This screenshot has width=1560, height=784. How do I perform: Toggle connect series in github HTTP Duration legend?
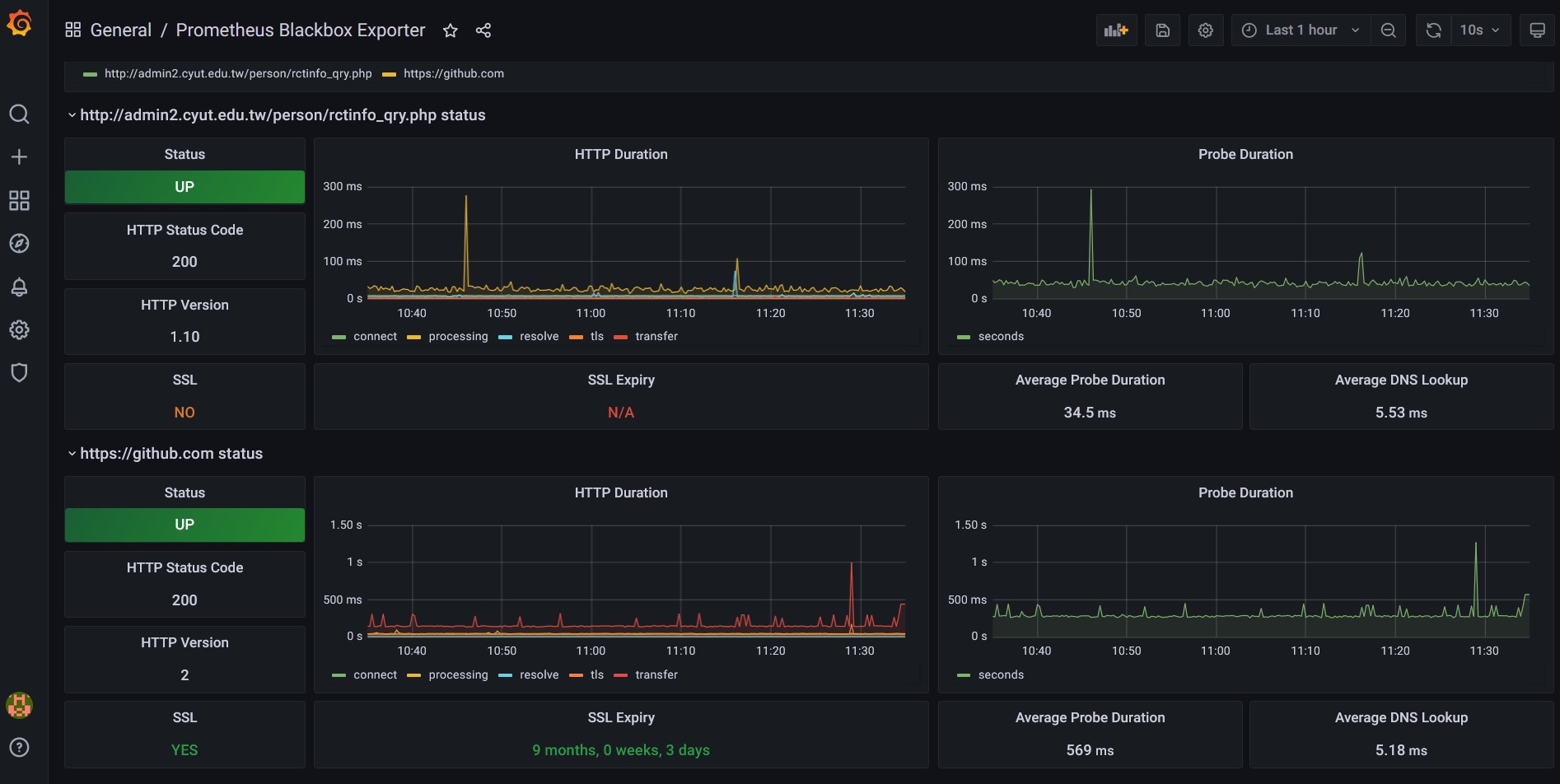pos(375,674)
